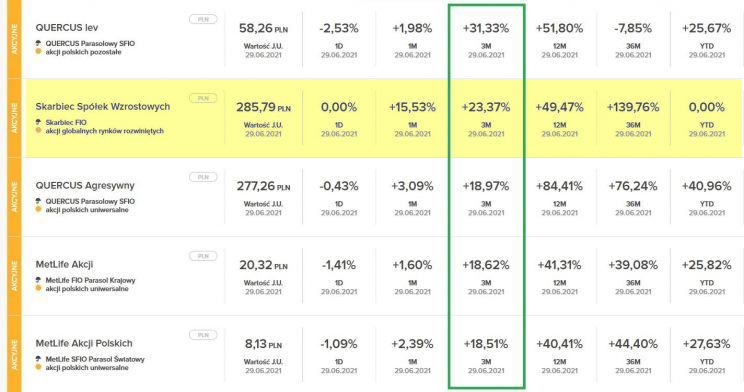This screenshot has width=744, height=392.
Task: Open the QUERCUS lev fund link
Action: point(66,28)
